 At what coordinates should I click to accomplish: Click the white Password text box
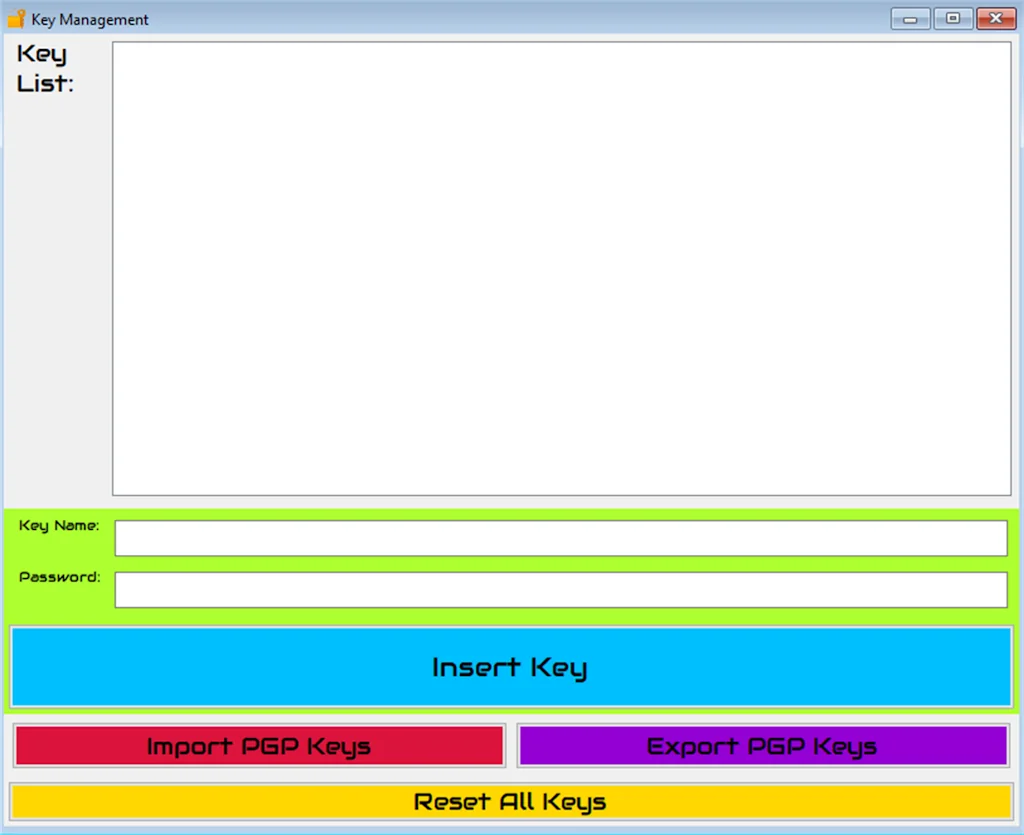[x=560, y=589]
